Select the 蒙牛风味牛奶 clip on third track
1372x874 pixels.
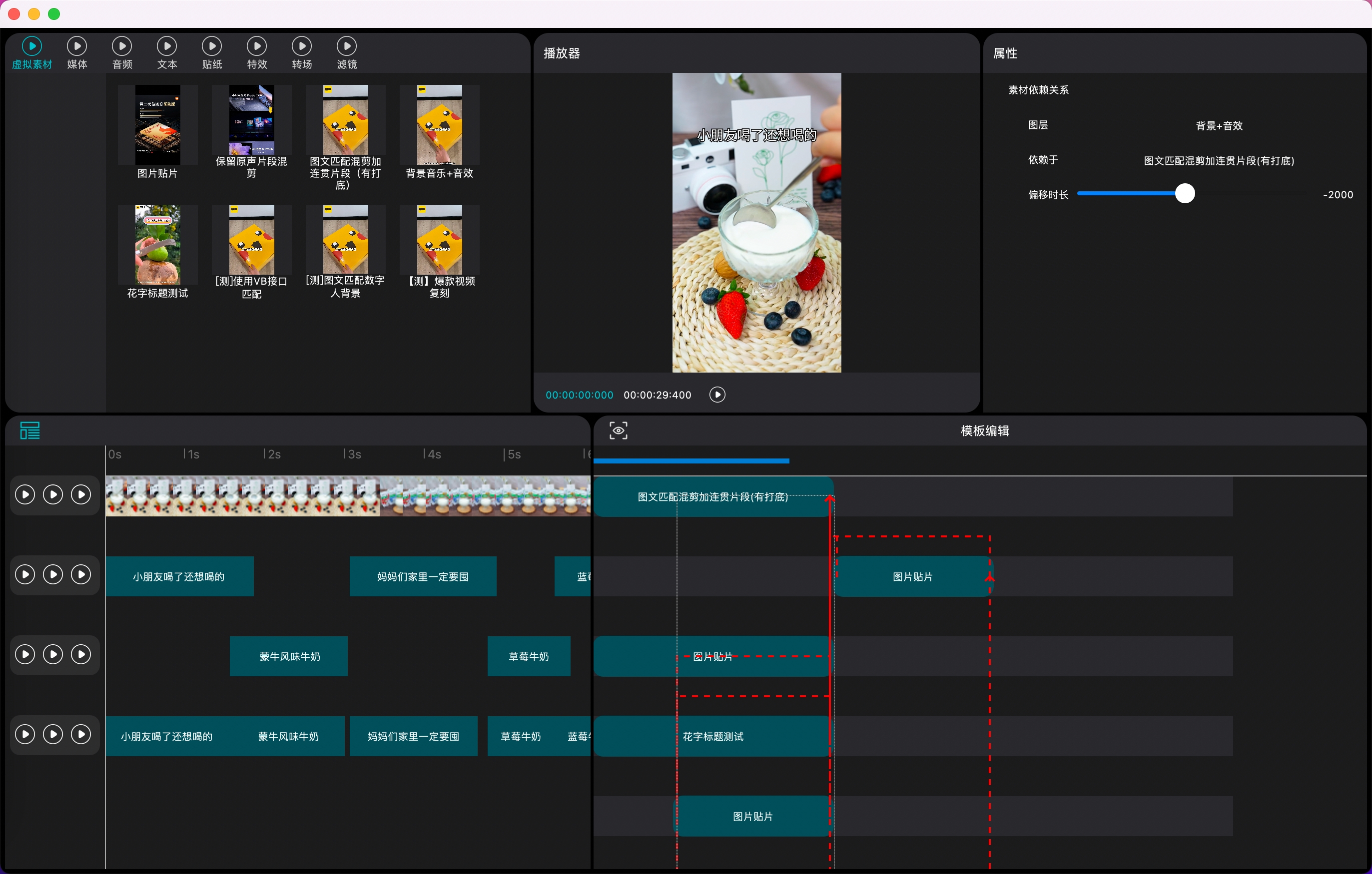coord(289,656)
